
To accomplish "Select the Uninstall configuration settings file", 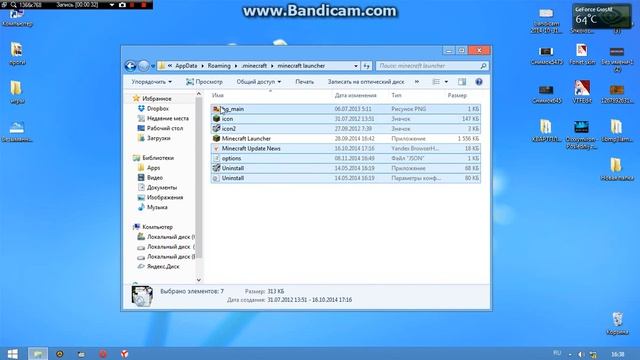I will pyautogui.click(x=345, y=178).
